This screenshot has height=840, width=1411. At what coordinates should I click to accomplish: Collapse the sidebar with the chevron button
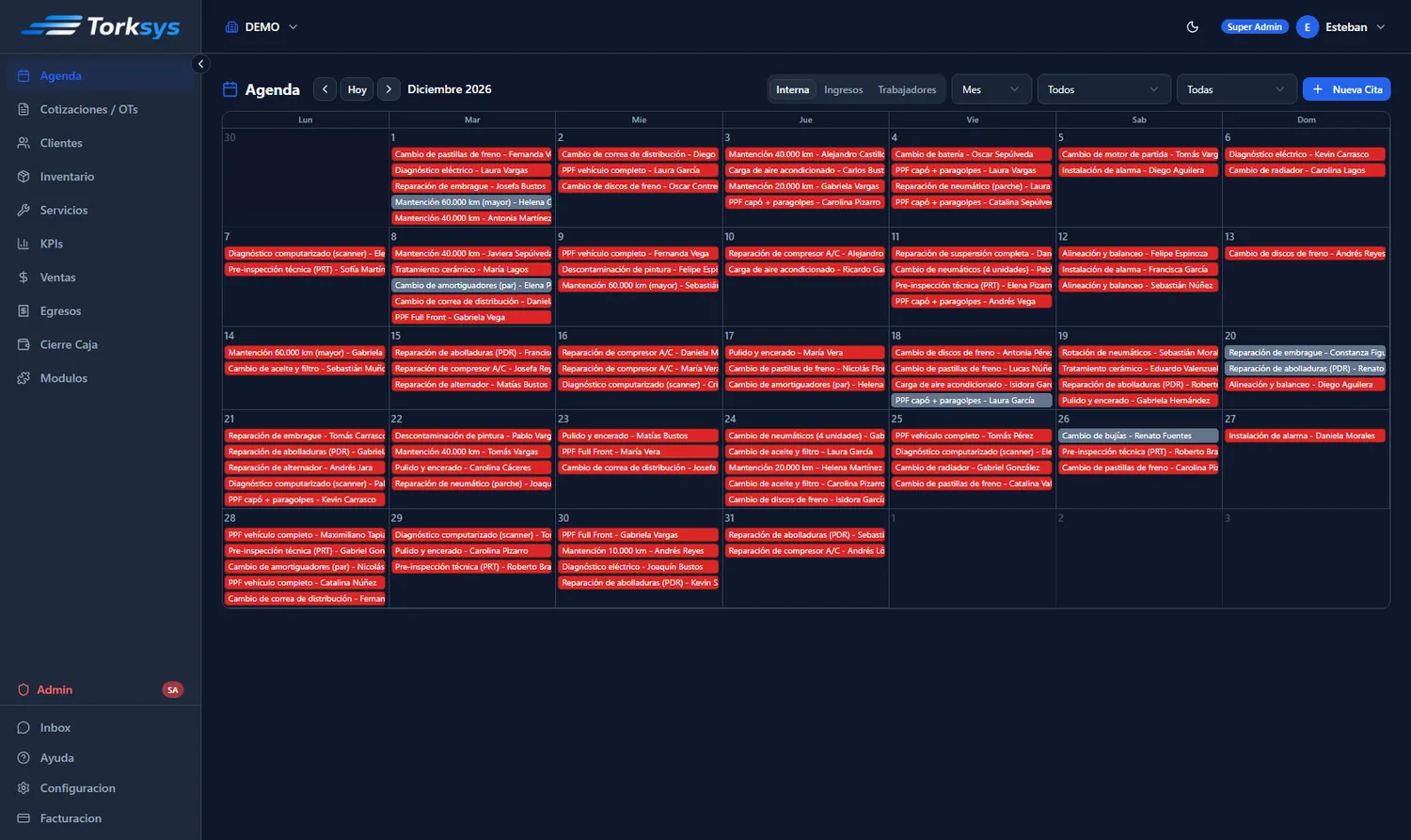click(200, 64)
